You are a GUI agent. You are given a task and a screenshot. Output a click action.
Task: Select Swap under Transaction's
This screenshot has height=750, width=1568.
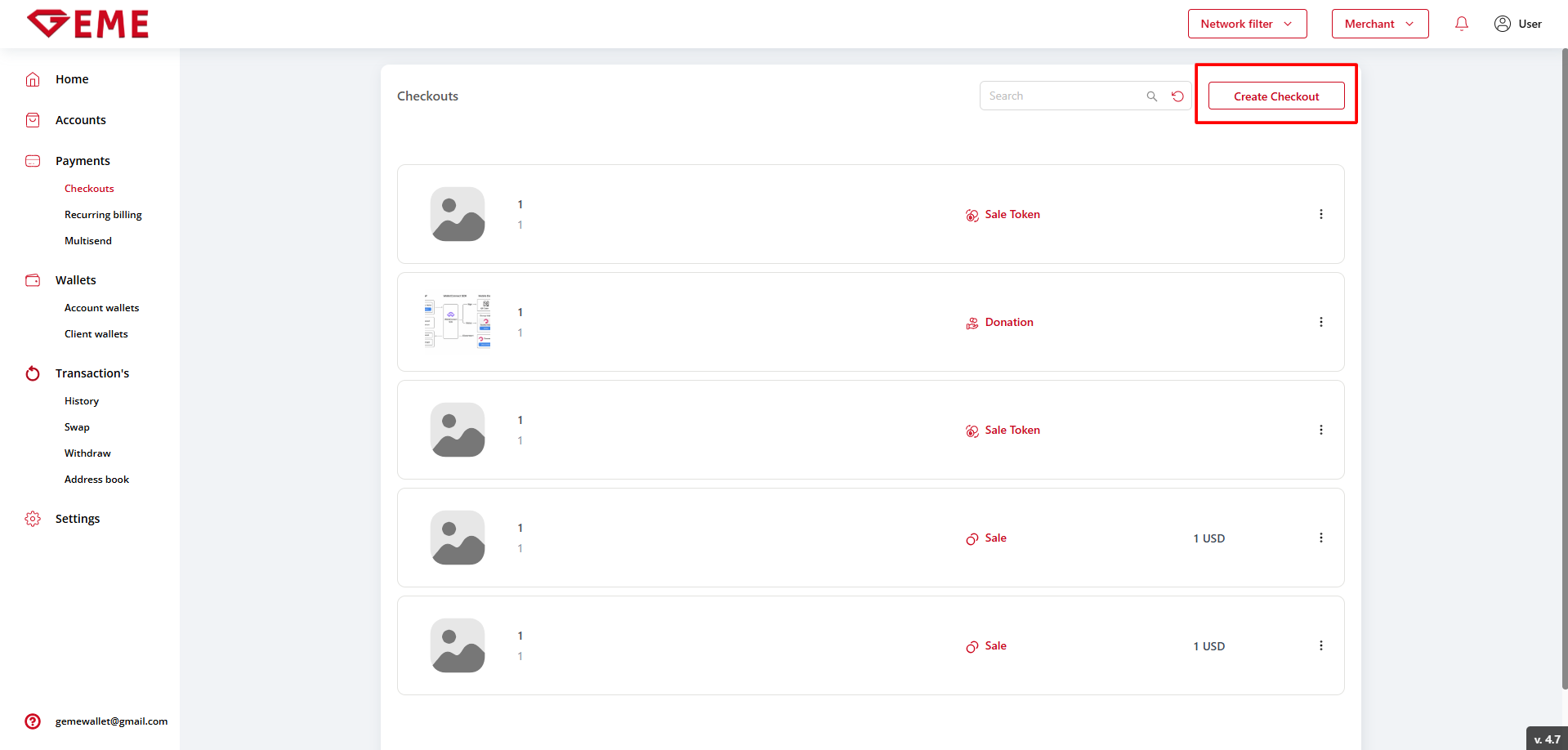(77, 427)
